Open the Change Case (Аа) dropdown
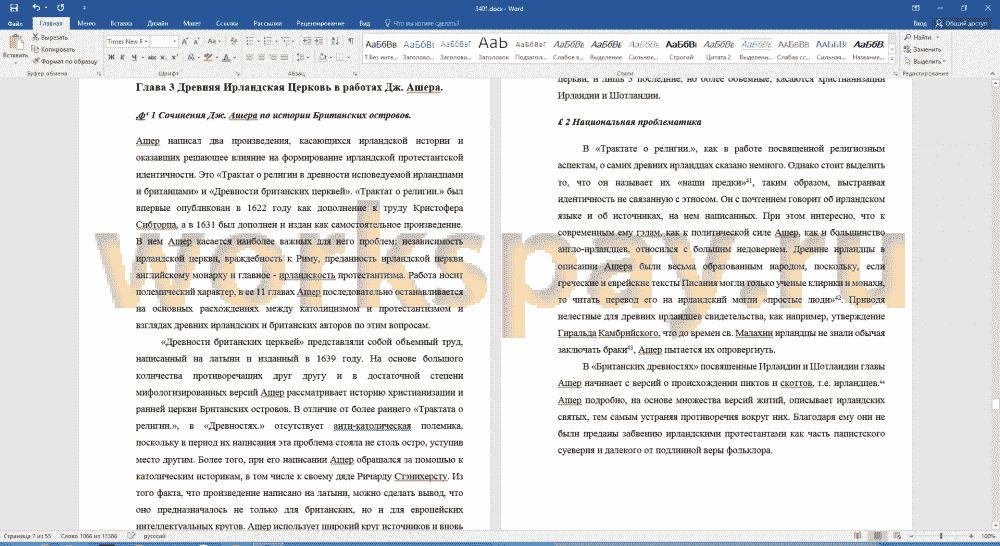 (x=213, y=41)
